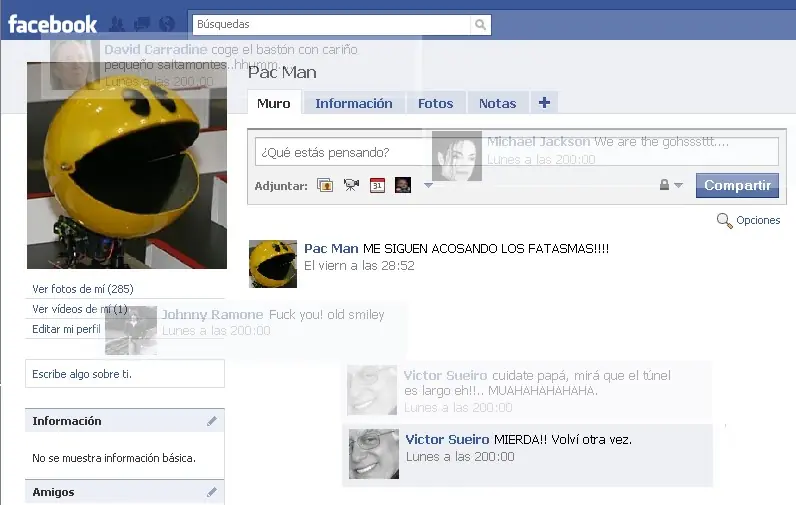
Task: Click the Amigos section header
Action: [x=125, y=492]
